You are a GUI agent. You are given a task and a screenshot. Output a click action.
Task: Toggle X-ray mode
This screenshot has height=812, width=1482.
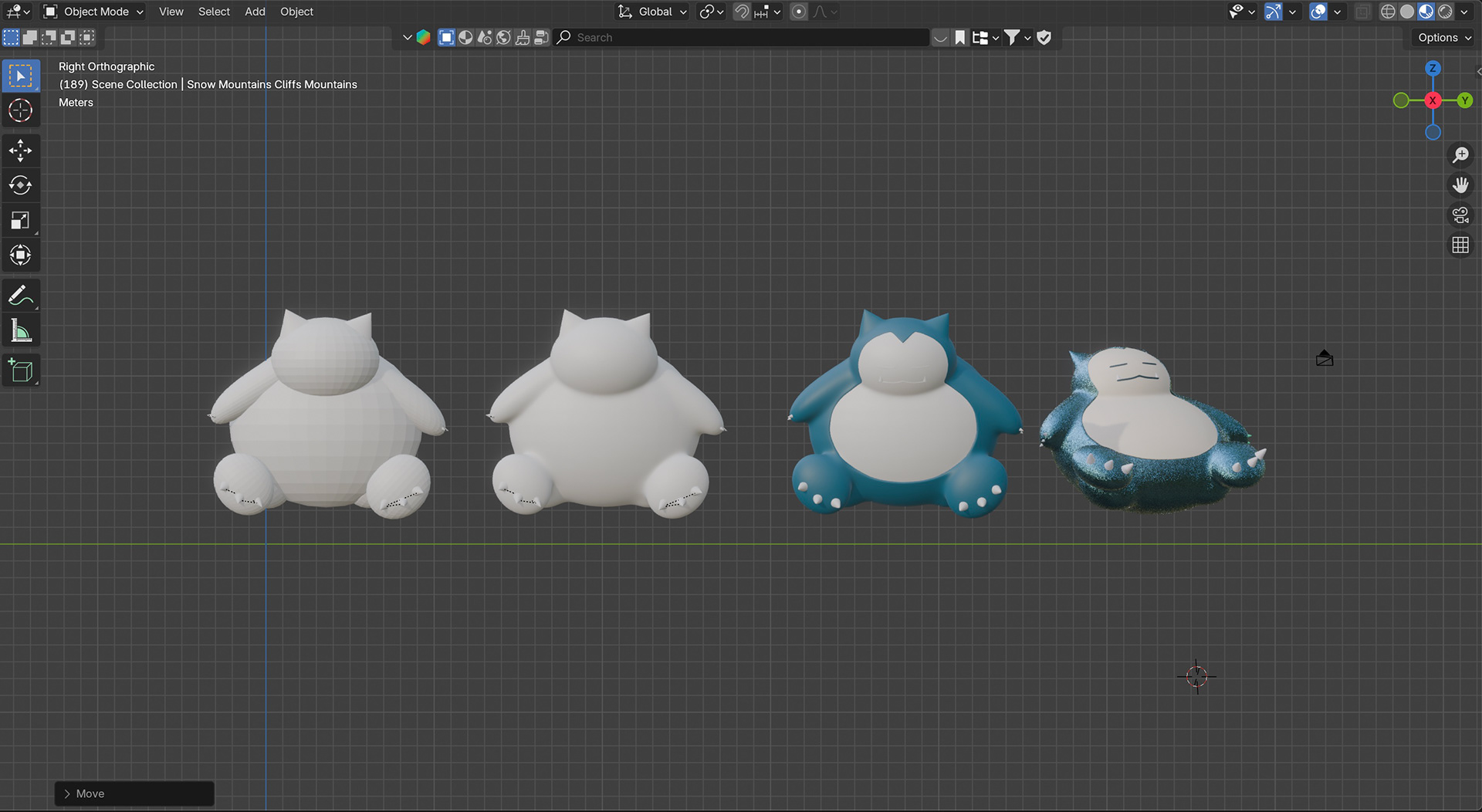[1362, 12]
